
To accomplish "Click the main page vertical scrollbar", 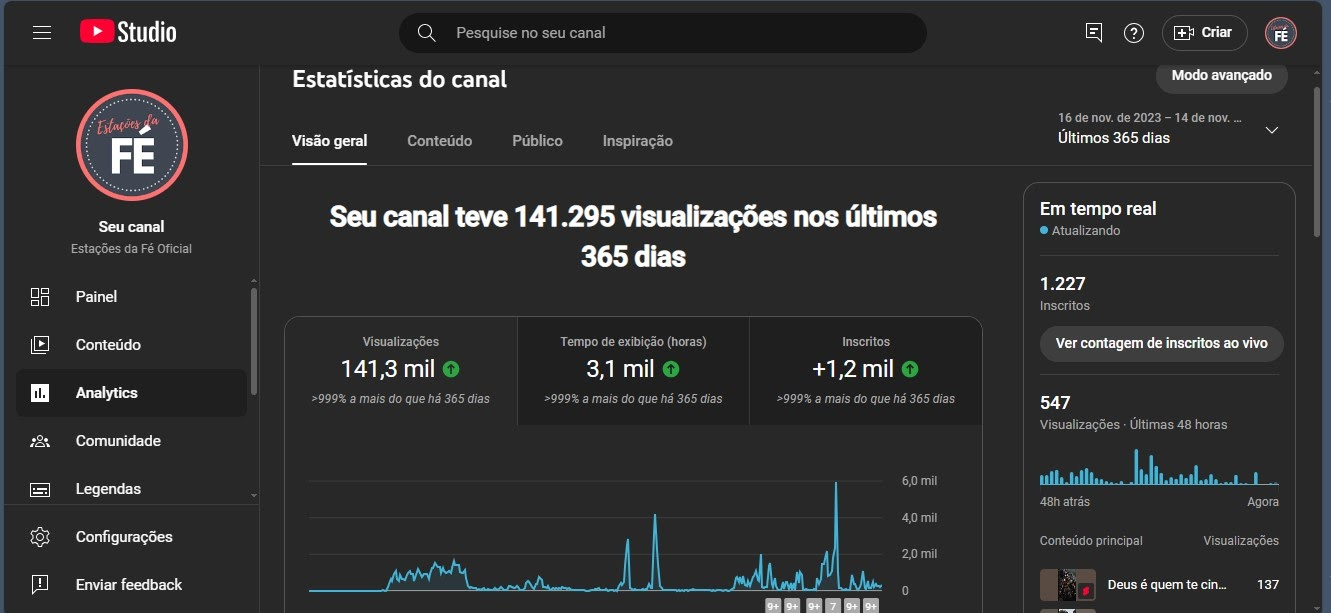I will point(1317,162).
